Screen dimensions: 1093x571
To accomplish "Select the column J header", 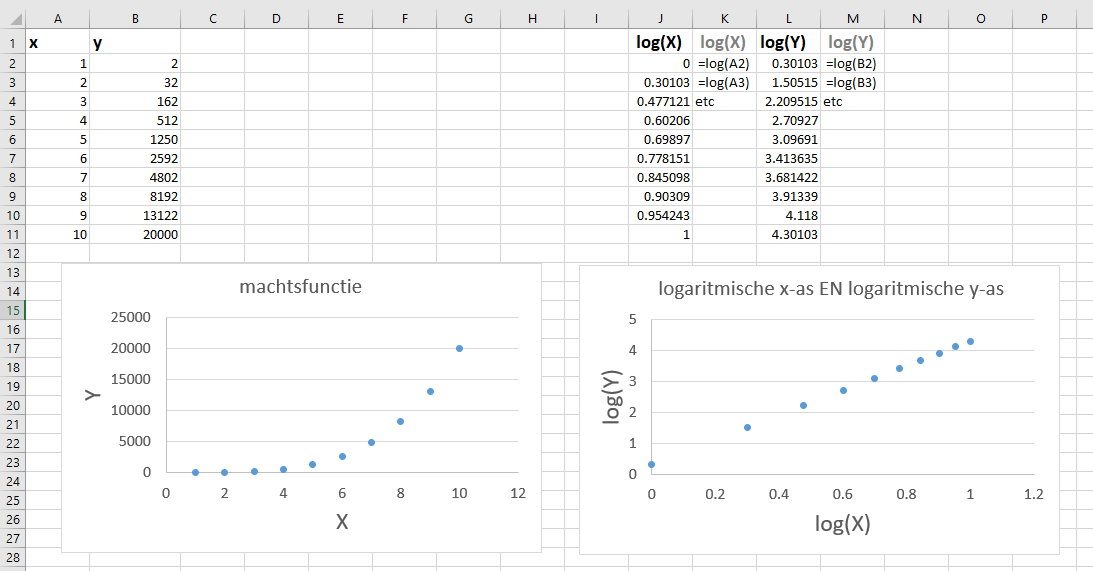I will click(x=660, y=19).
